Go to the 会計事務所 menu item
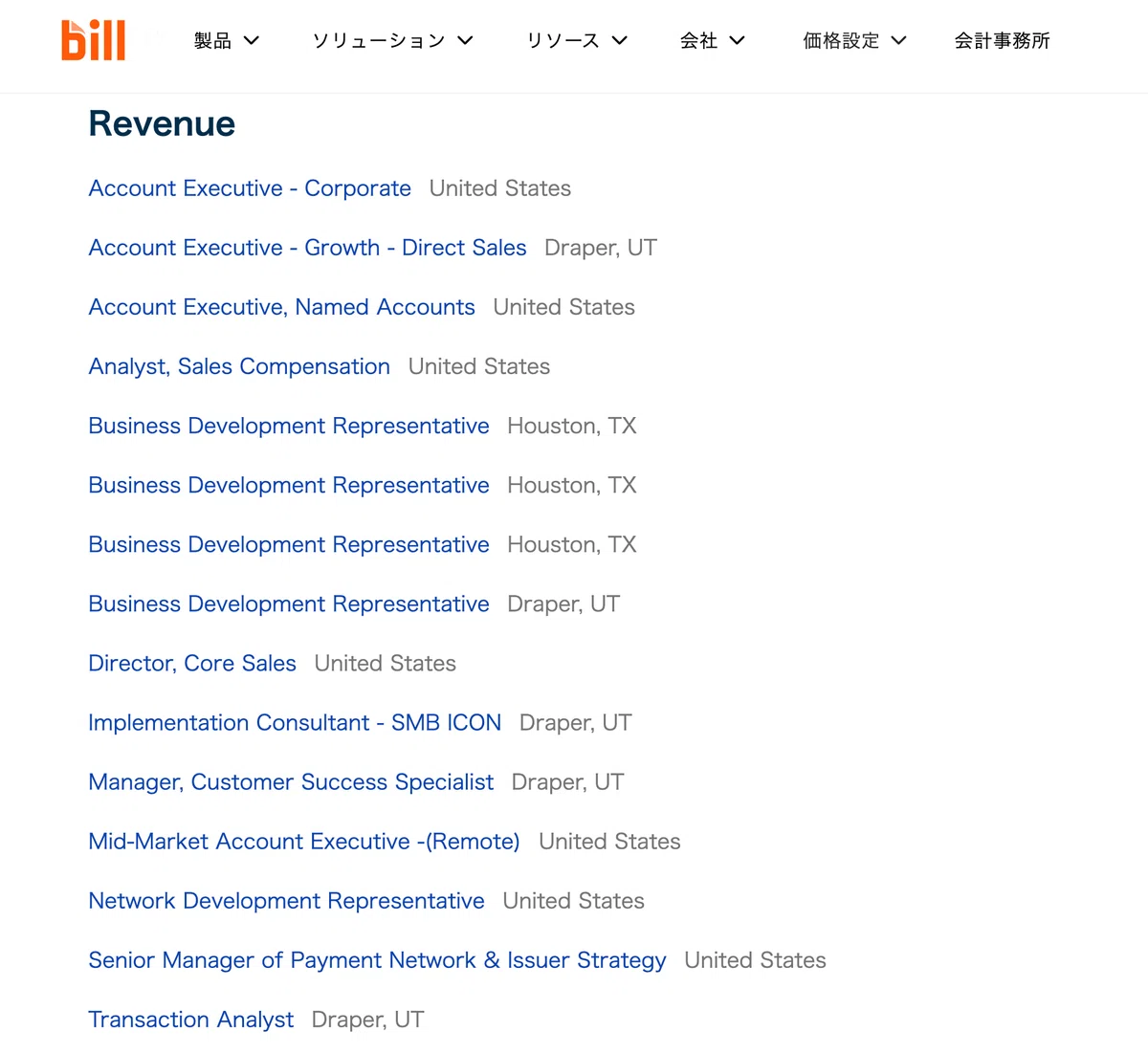This screenshot has width=1148, height=1053. pos(1002,40)
